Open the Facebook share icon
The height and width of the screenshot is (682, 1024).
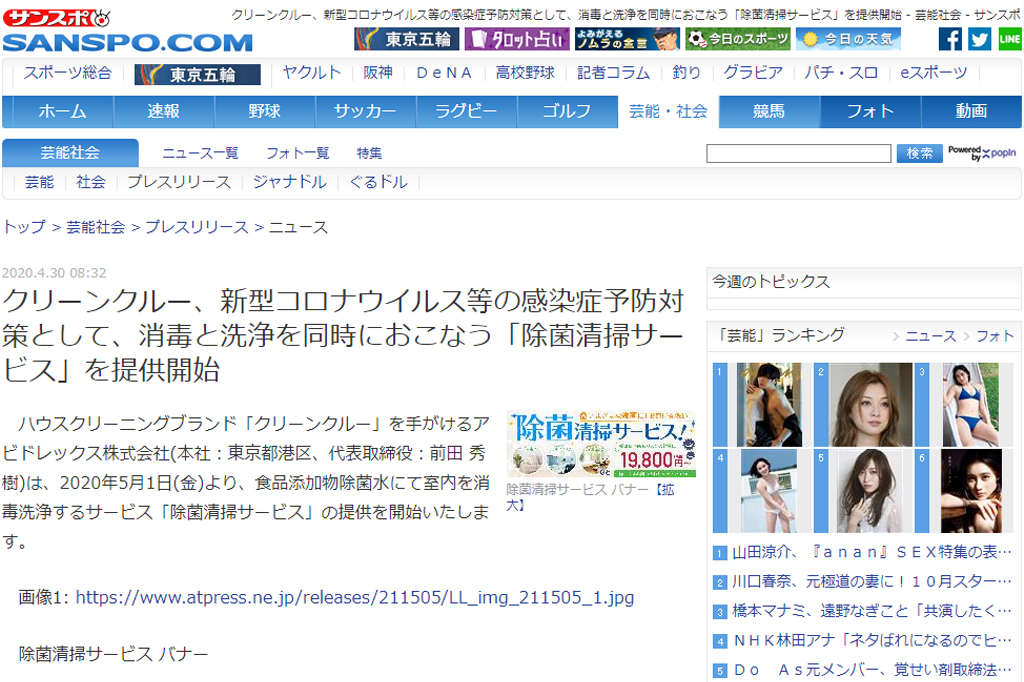[950, 39]
